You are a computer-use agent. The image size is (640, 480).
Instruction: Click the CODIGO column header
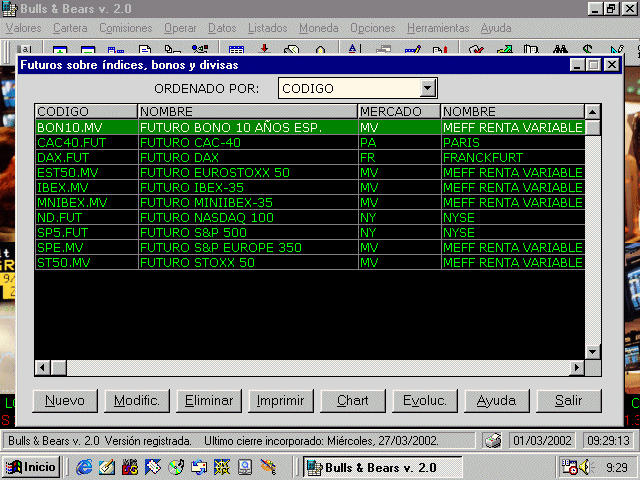click(86, 112)
